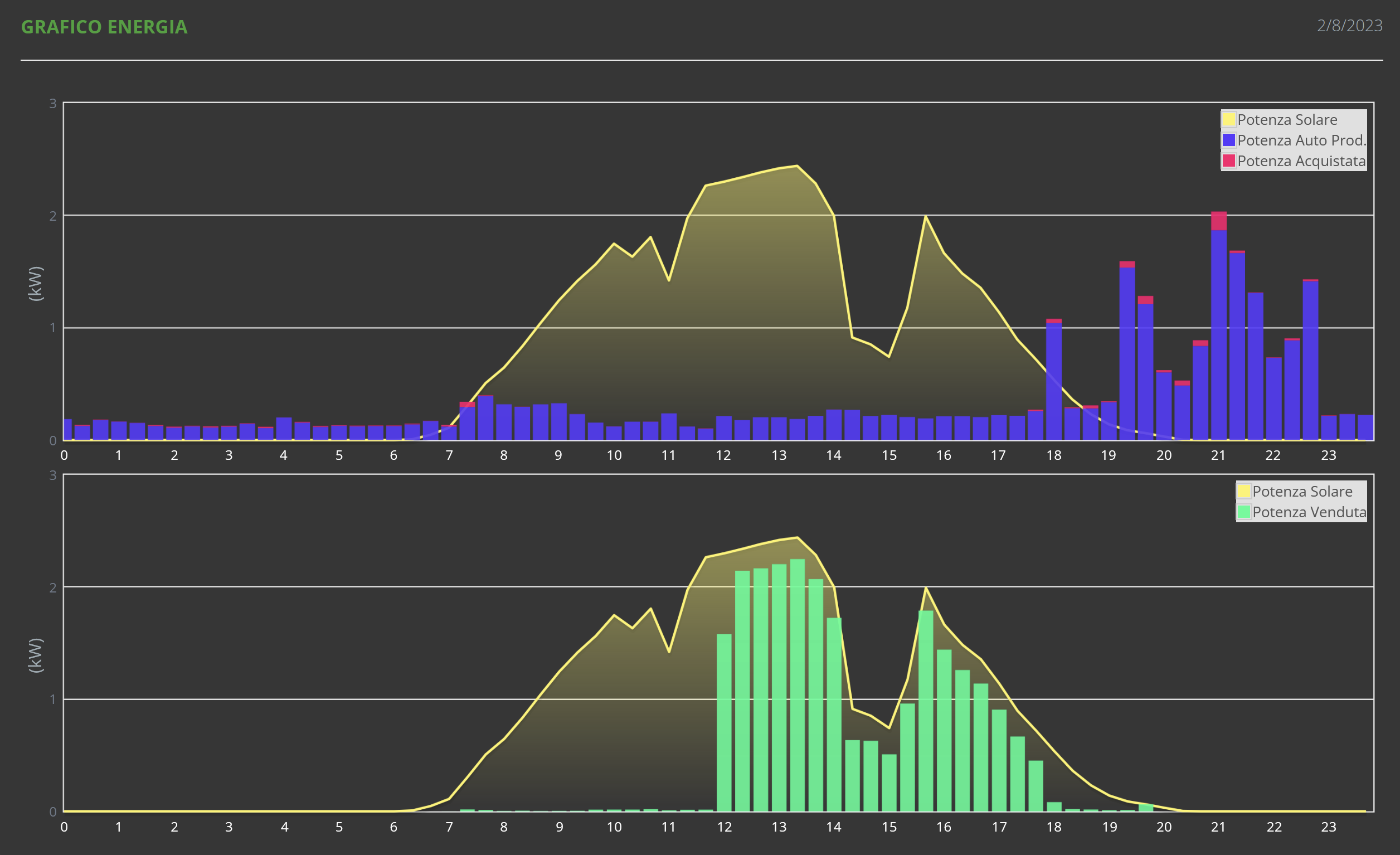1400x855 pixels.
Task: Click the 2/8/2023 date label
Action: click(x=1349, y=26)
